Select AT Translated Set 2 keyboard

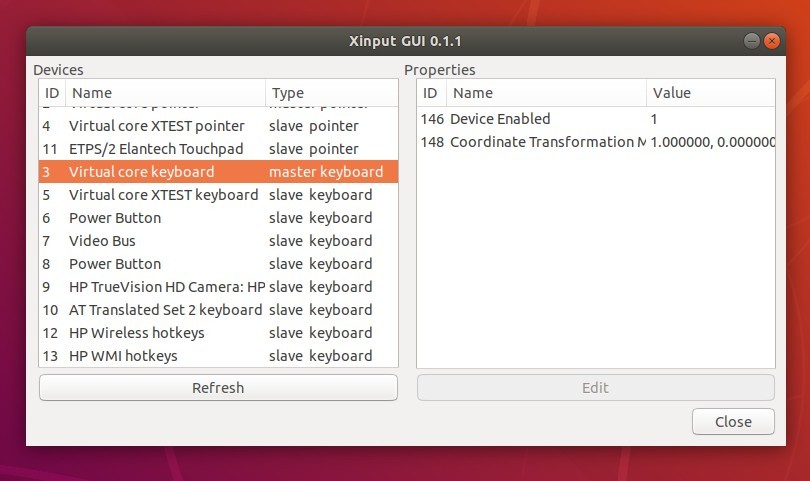point(219,309)
